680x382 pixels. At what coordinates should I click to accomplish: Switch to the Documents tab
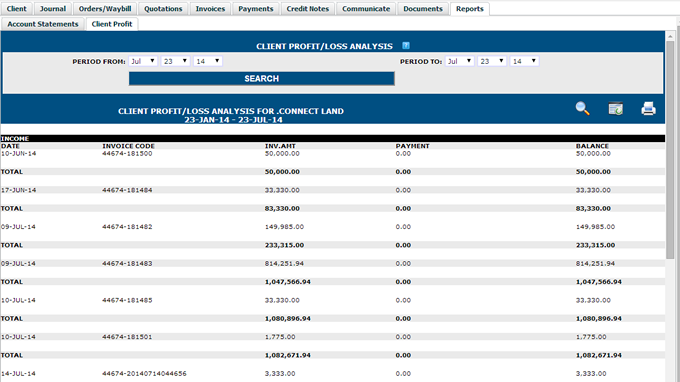[423, 9]
